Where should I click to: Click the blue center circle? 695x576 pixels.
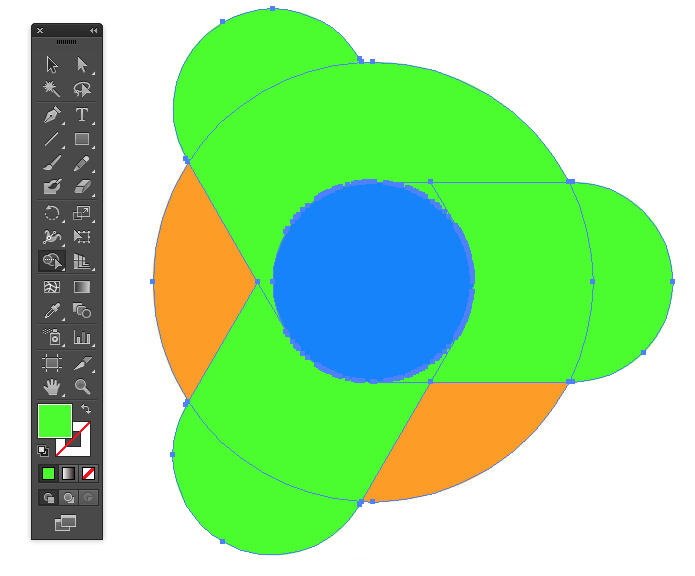pyautogui.click(x=374, y=281)
